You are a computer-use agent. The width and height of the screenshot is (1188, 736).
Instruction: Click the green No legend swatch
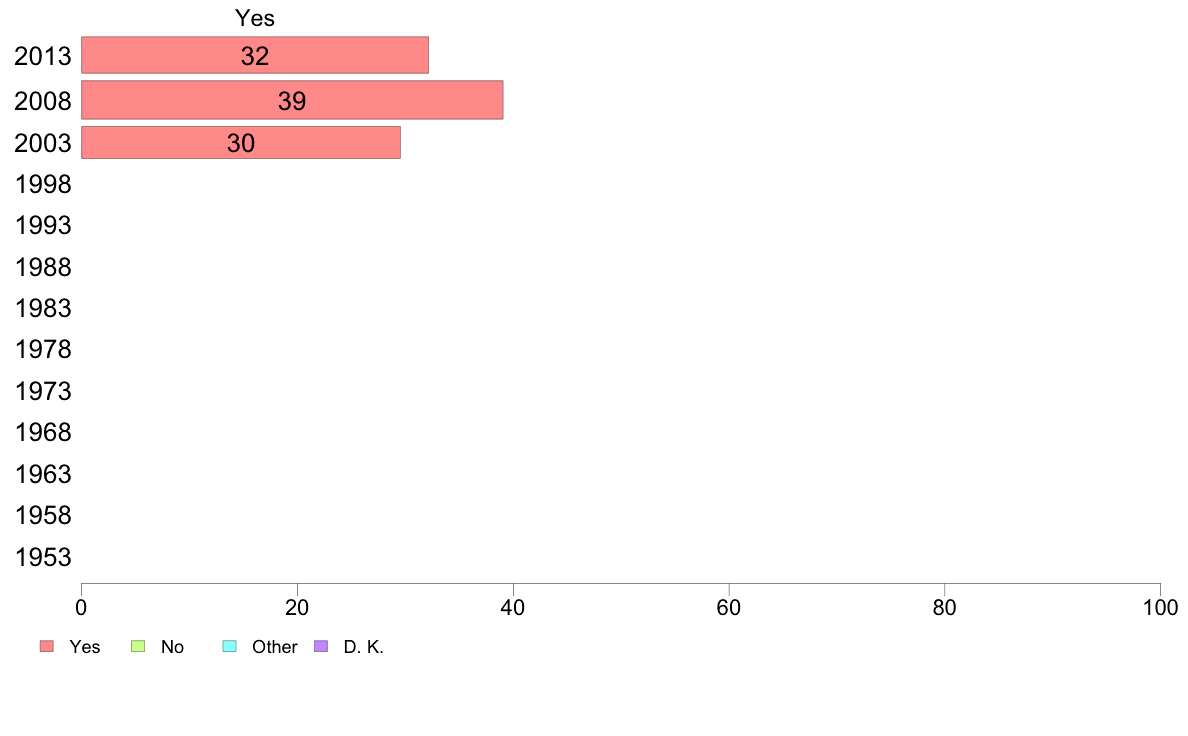pos(138,647)
